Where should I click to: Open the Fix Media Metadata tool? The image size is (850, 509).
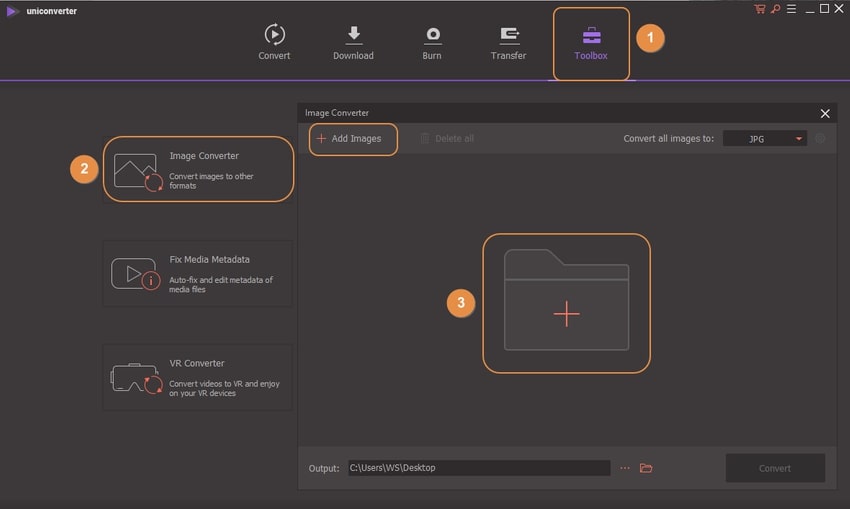click(198, 273)
